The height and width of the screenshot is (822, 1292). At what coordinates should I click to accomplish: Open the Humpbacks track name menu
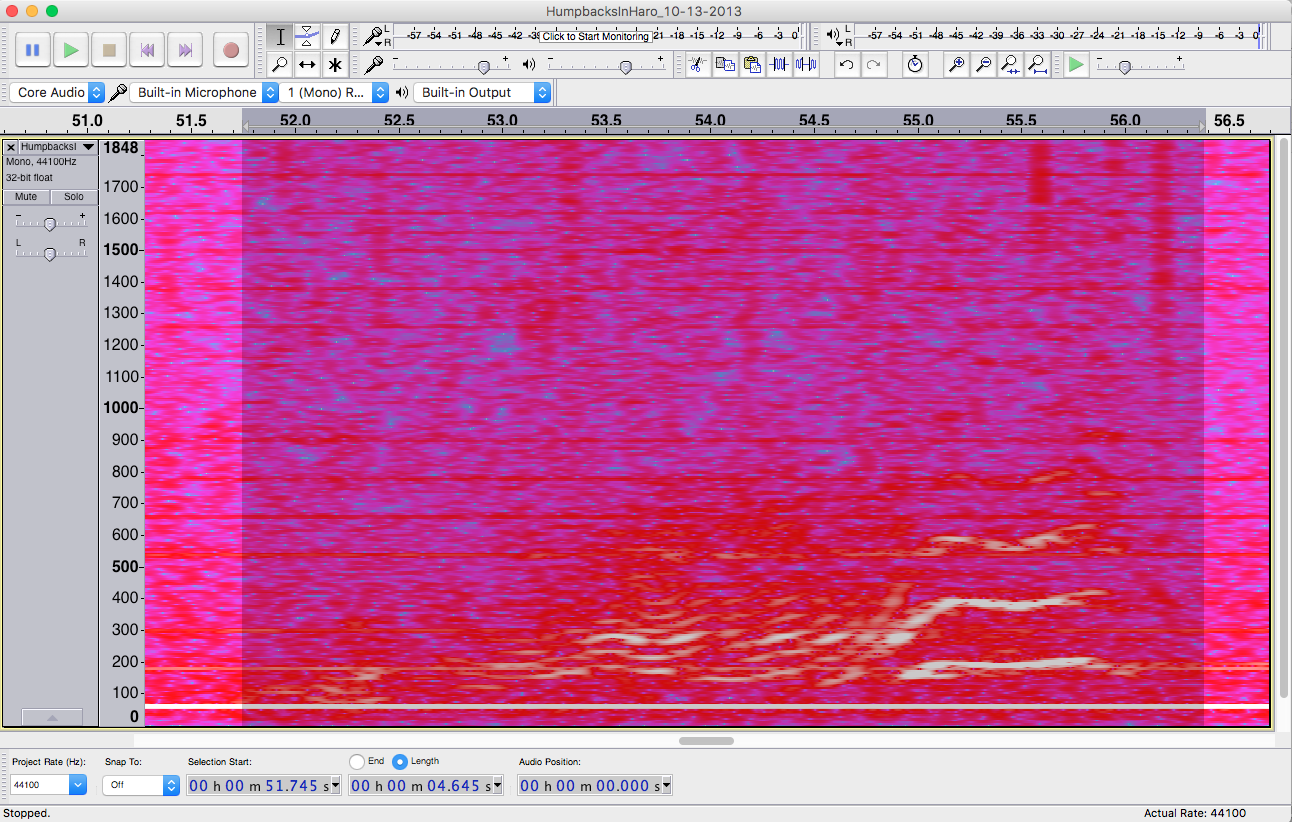pyautogui.click(x=57, y=147)
